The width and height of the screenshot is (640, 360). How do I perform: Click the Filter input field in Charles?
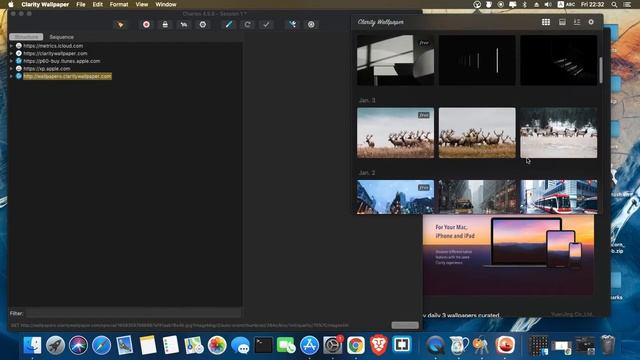tap(133, 313)
